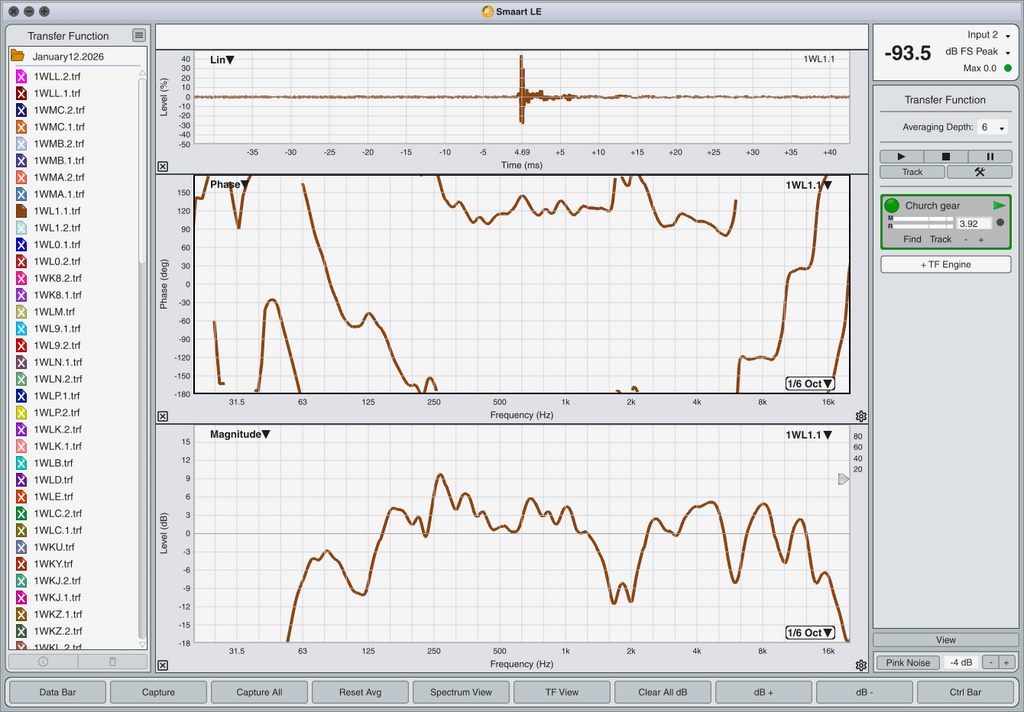This screenshot has width=1024, height=712.
Task: Open the phase plot gear settings
Action: click(861, 416)
